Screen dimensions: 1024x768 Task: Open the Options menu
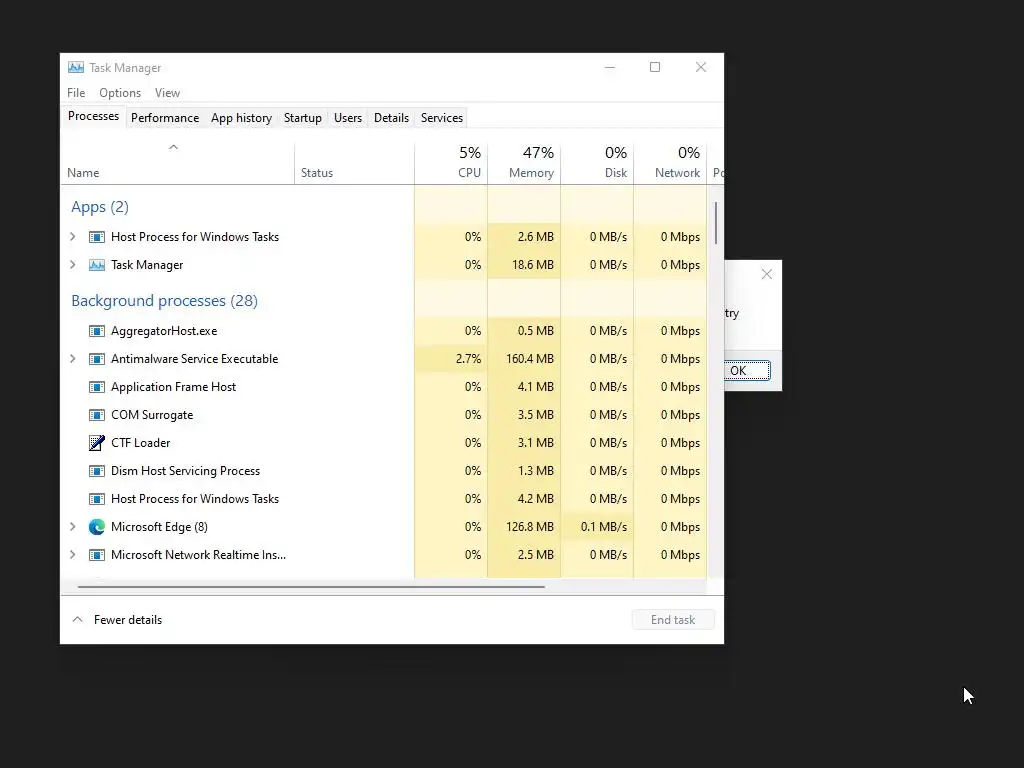tap(120, 93)
